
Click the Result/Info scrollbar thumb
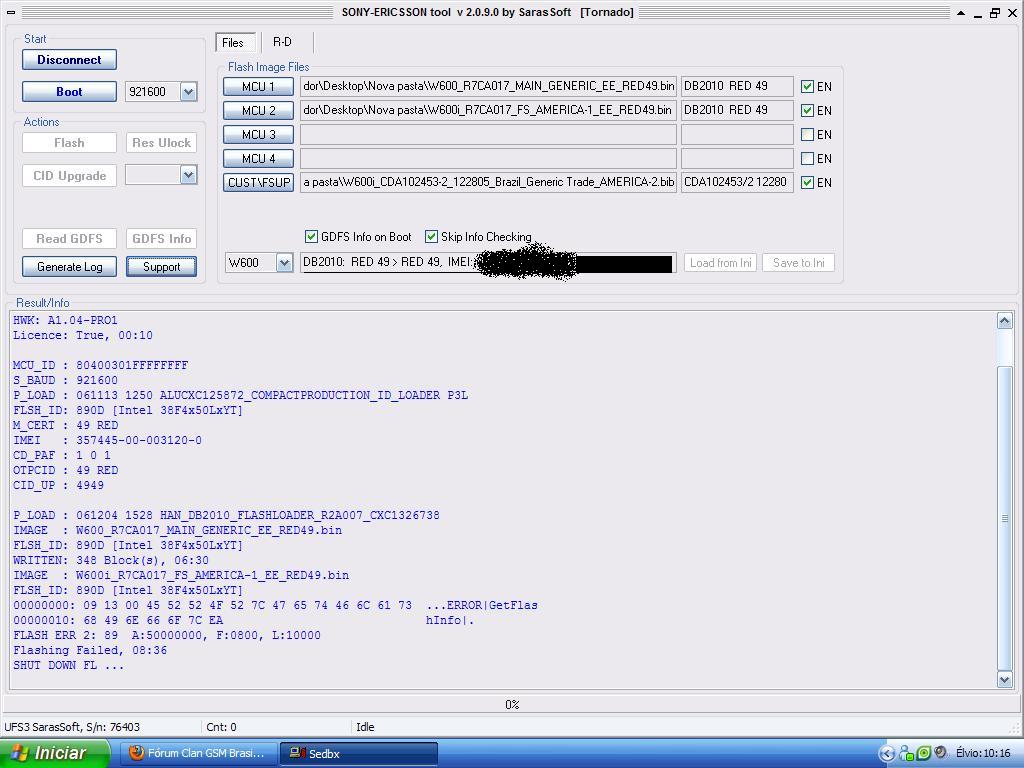[x=1004, y=518]
